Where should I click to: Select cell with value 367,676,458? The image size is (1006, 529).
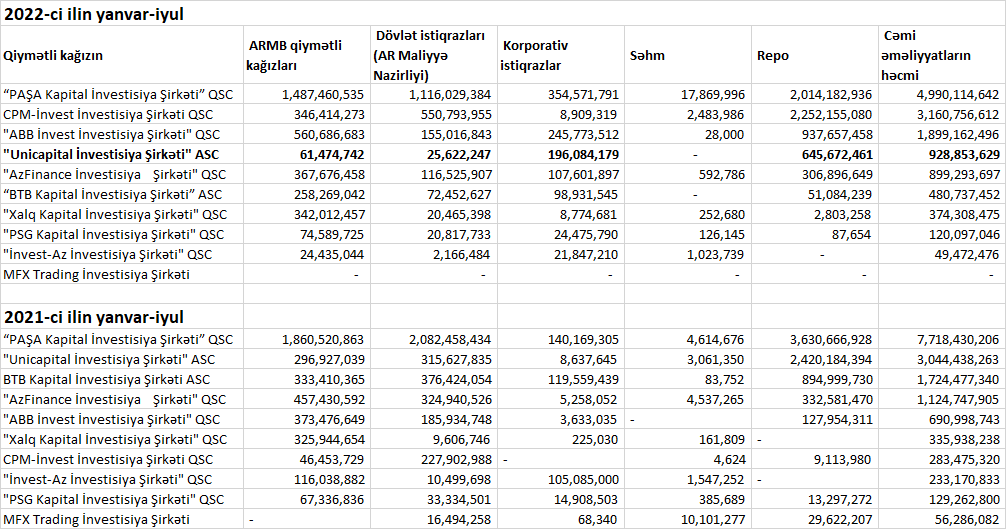coord(307,174)
